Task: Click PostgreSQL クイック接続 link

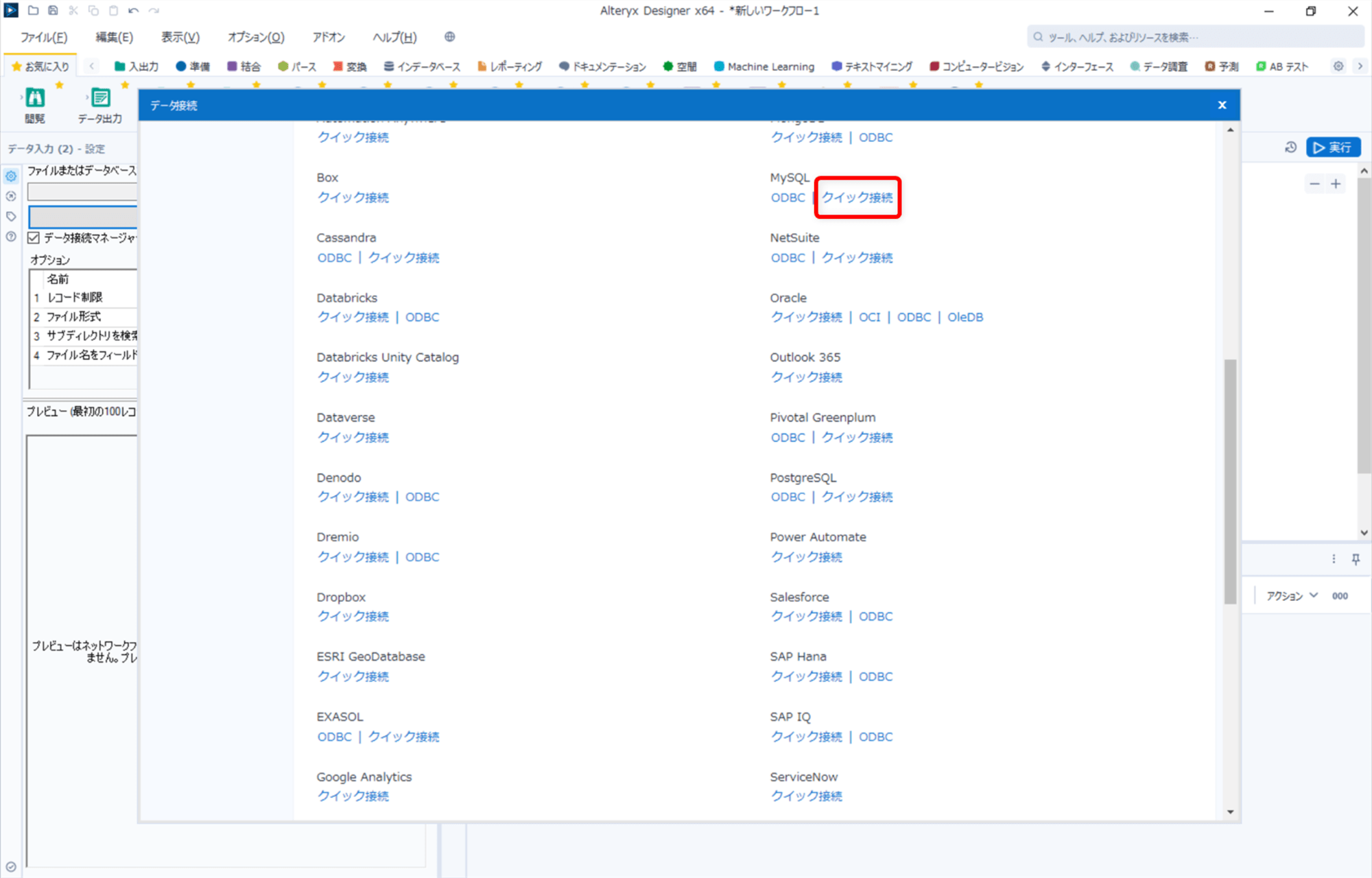Action: tap(858, 497)
